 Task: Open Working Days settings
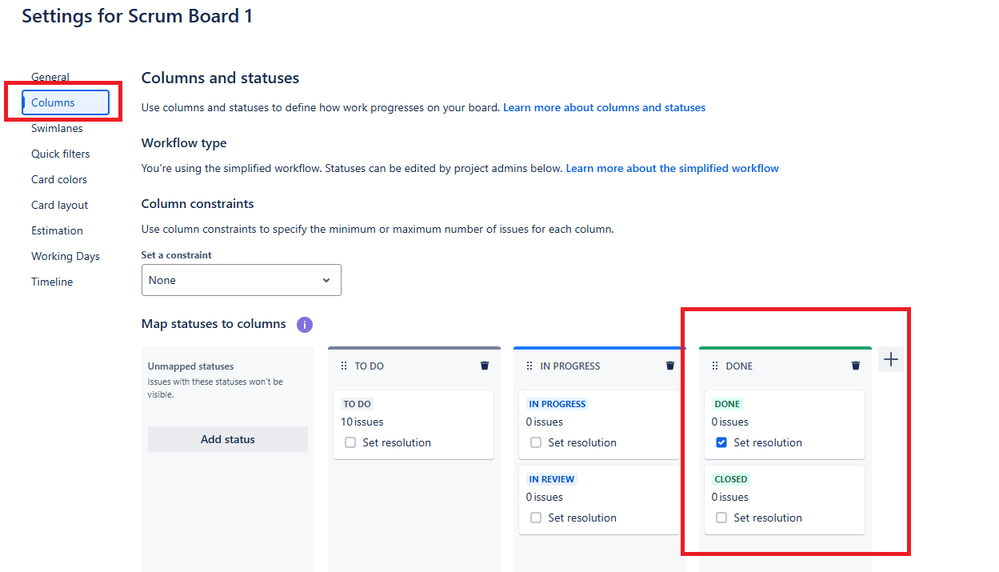(x=65, y=256)
